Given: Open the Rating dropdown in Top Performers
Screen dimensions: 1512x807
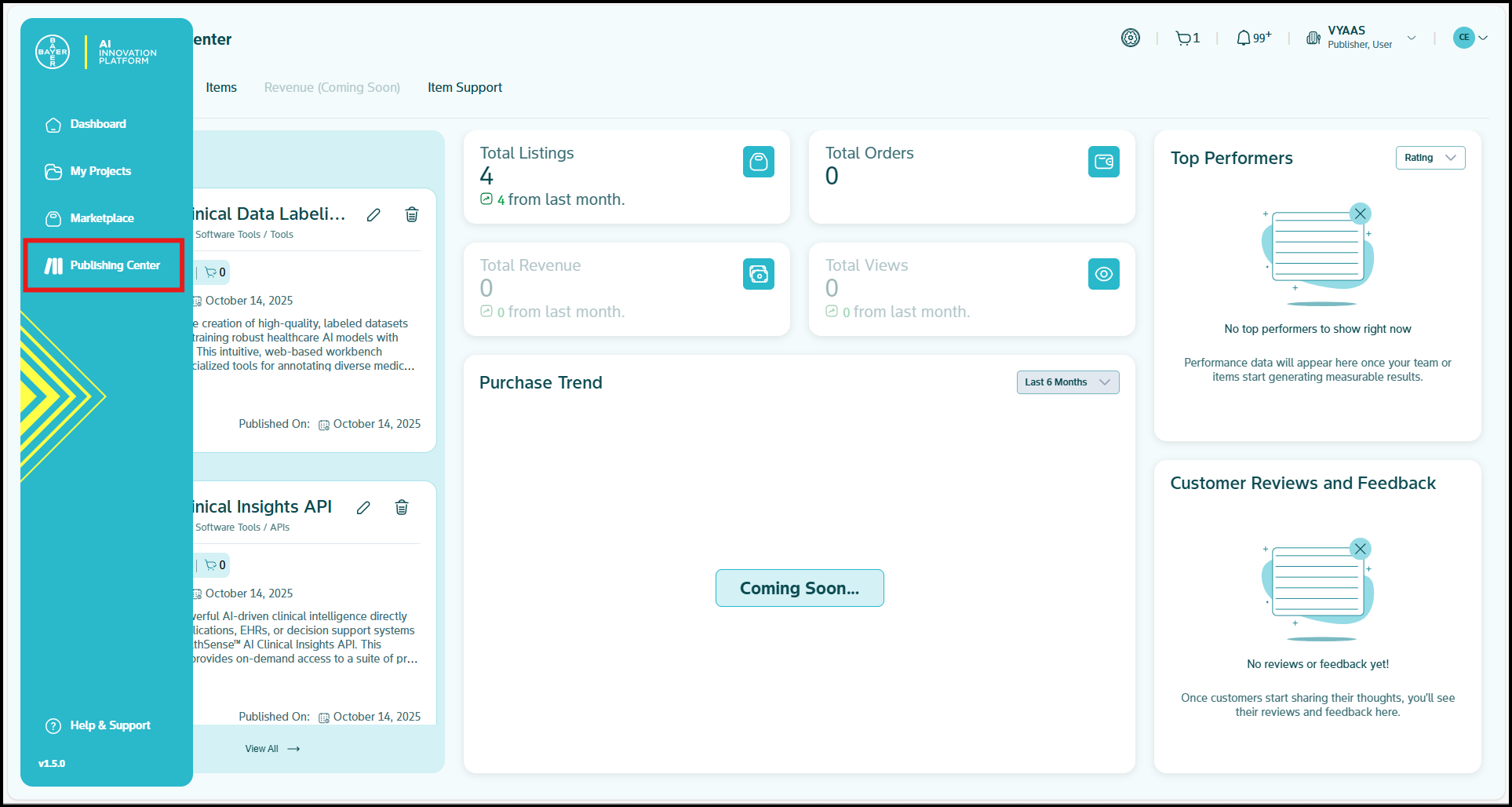Looking at the screenshot, I should point(1430,158).
